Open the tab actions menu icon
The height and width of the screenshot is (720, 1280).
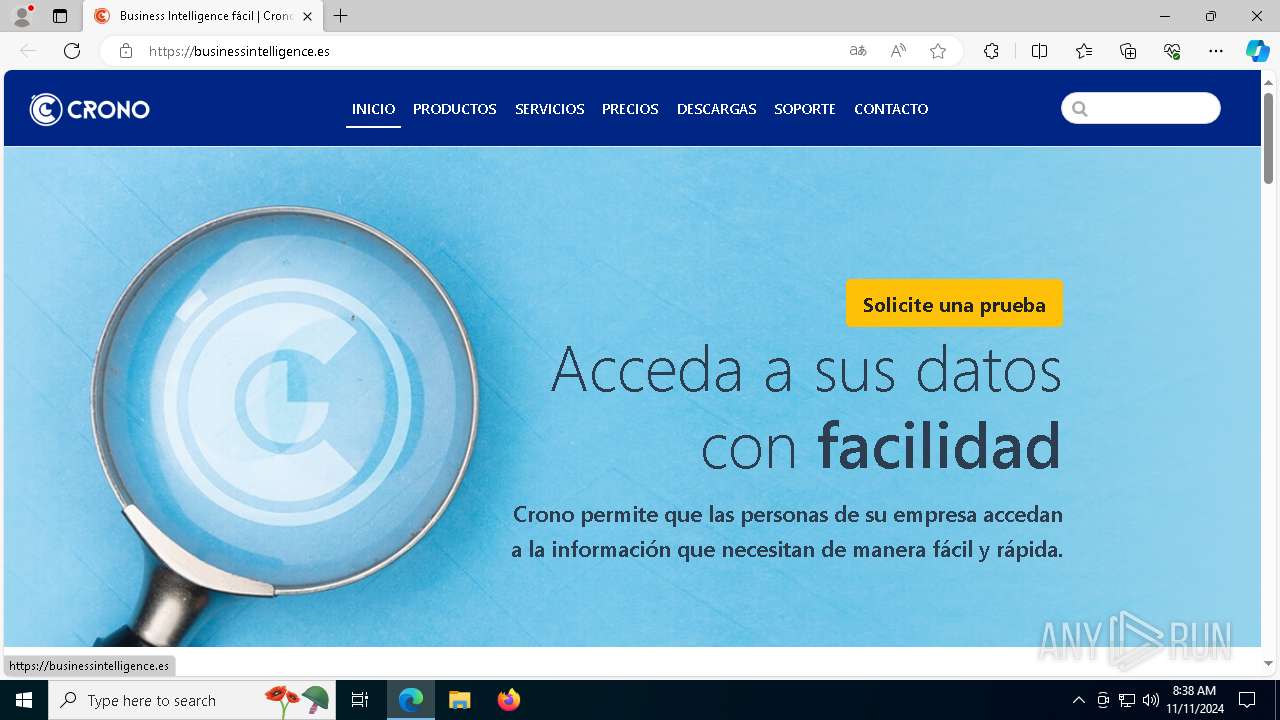60,16
